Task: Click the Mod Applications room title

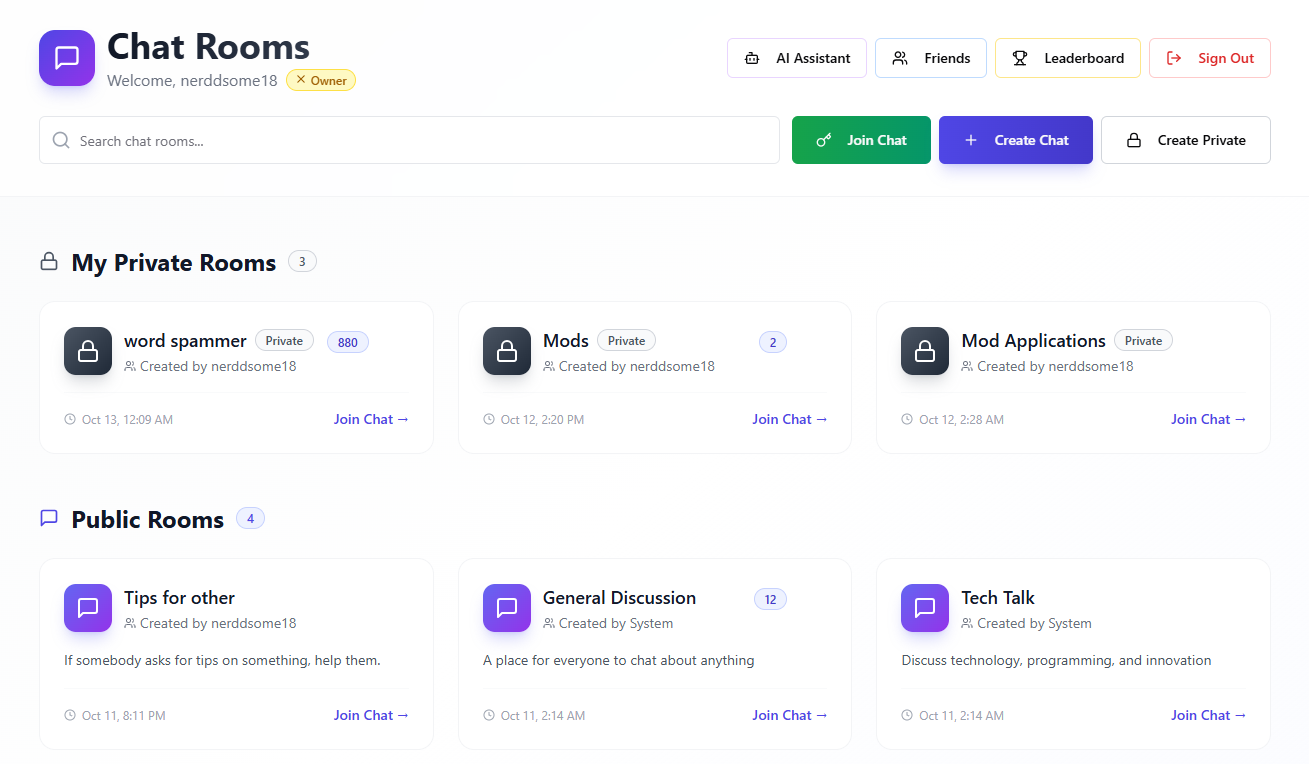Action: pyautogui.click(x=1033, y=341)
